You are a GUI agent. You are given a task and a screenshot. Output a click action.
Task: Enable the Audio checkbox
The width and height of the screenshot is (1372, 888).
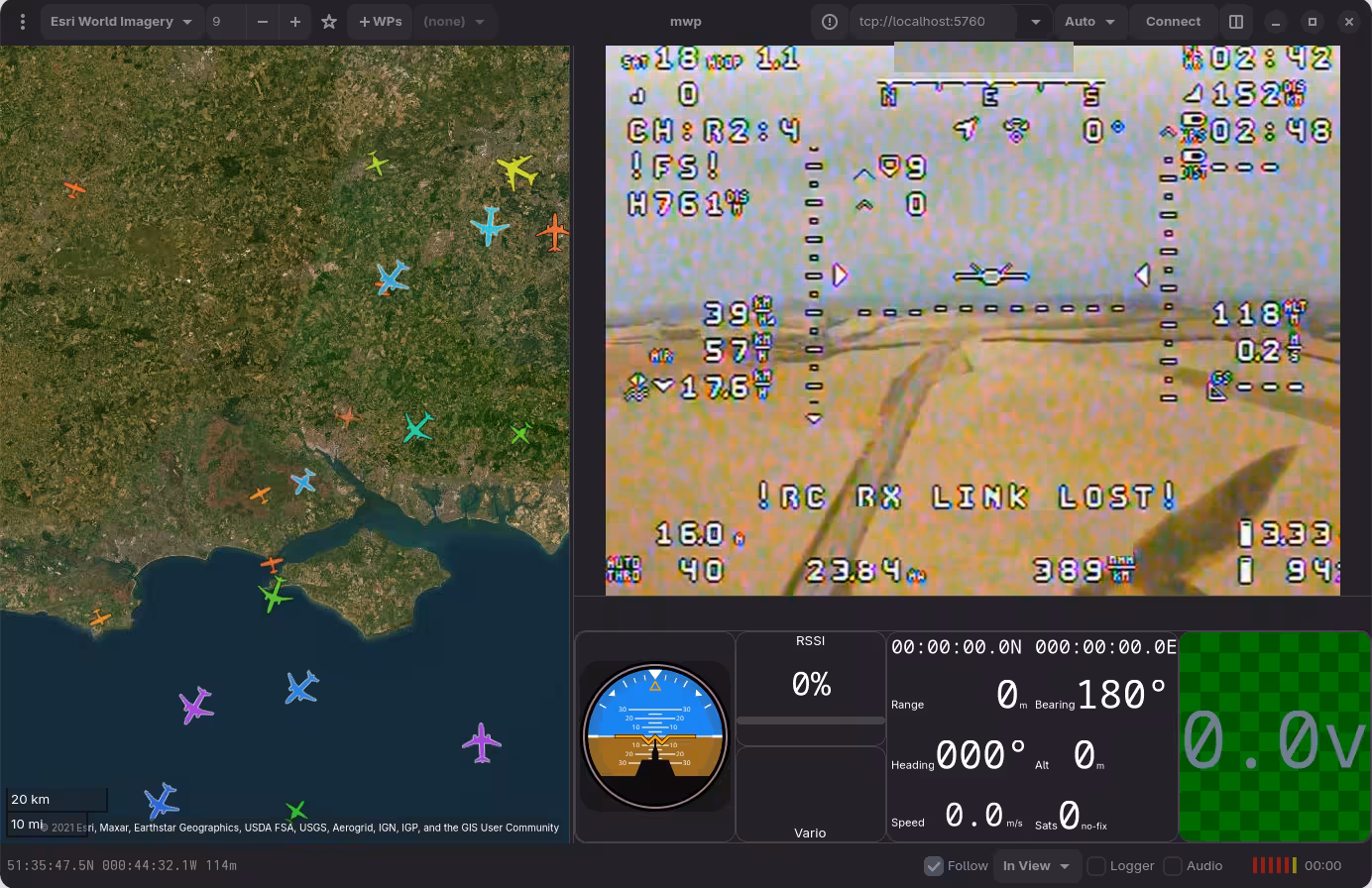[1173, 865]
